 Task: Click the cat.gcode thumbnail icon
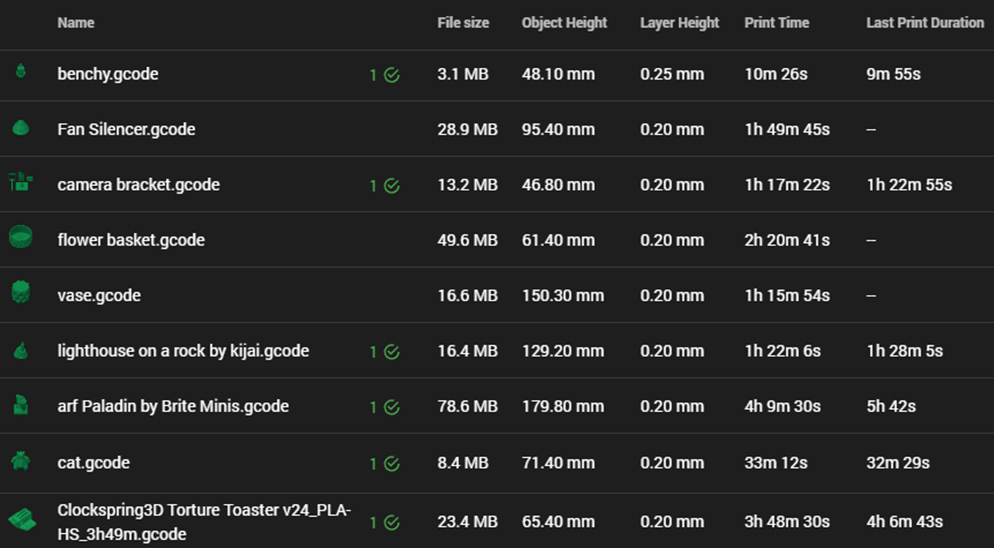pos(20,460)
